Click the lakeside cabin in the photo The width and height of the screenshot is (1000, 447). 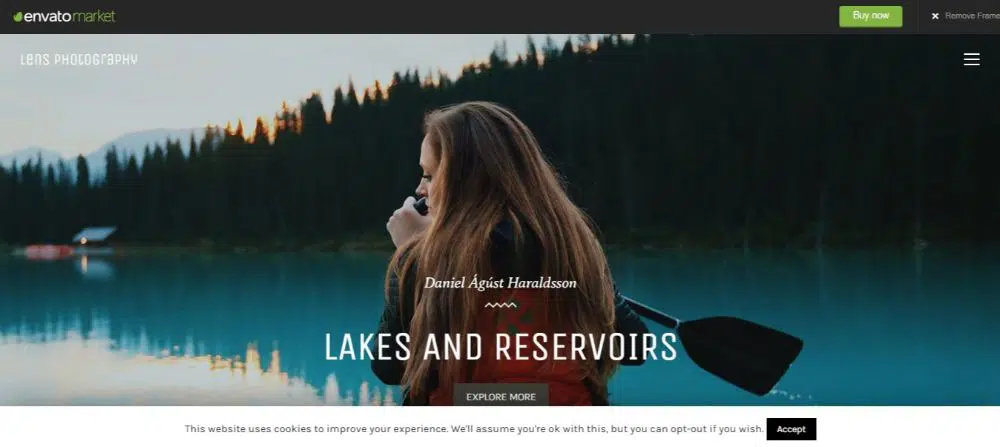point(94,235)
